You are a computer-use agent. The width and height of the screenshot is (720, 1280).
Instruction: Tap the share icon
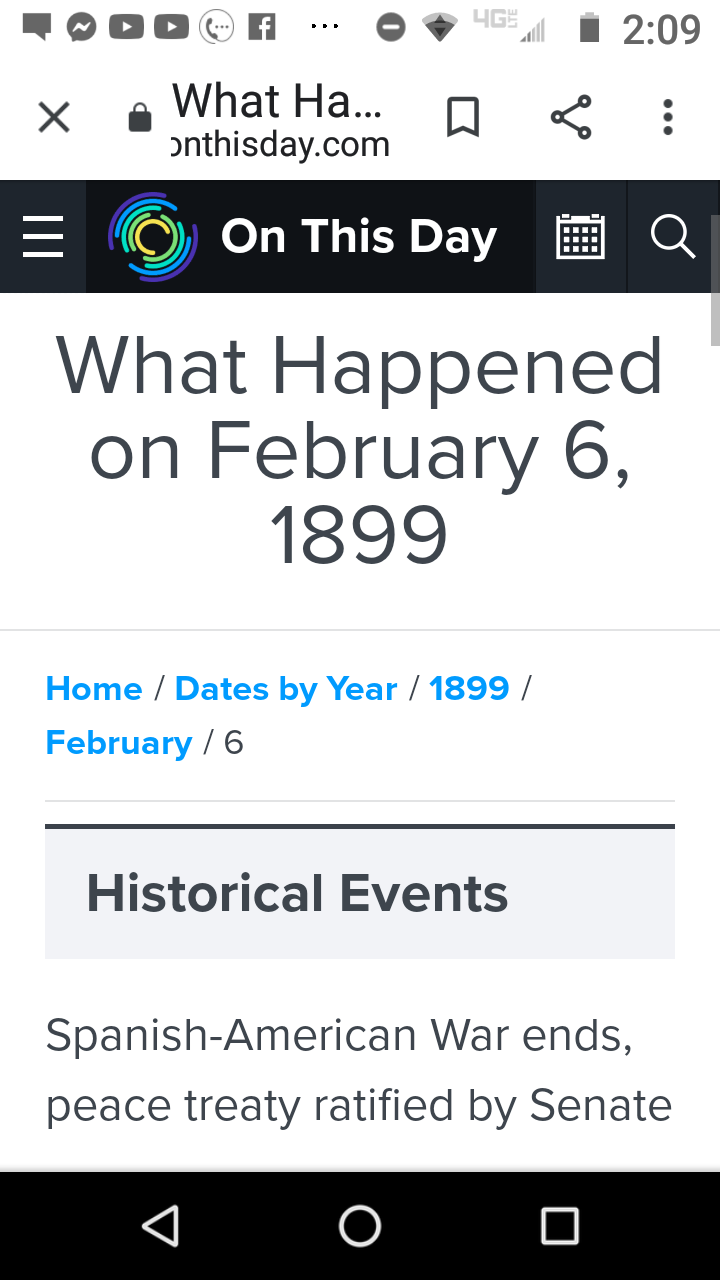point(571,118)
